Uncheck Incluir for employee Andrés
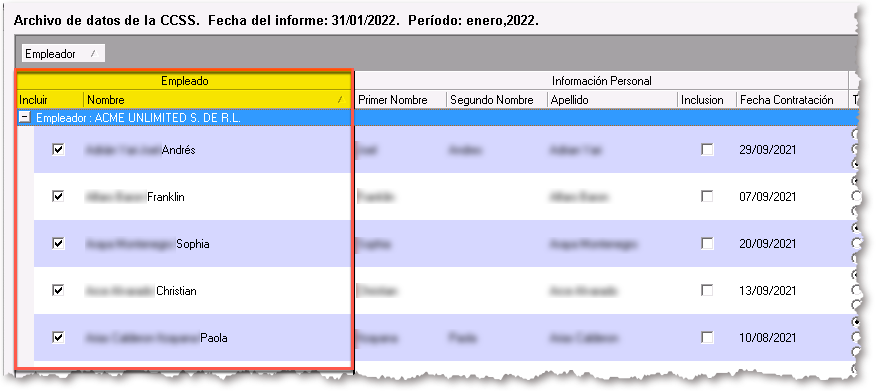 58,150
